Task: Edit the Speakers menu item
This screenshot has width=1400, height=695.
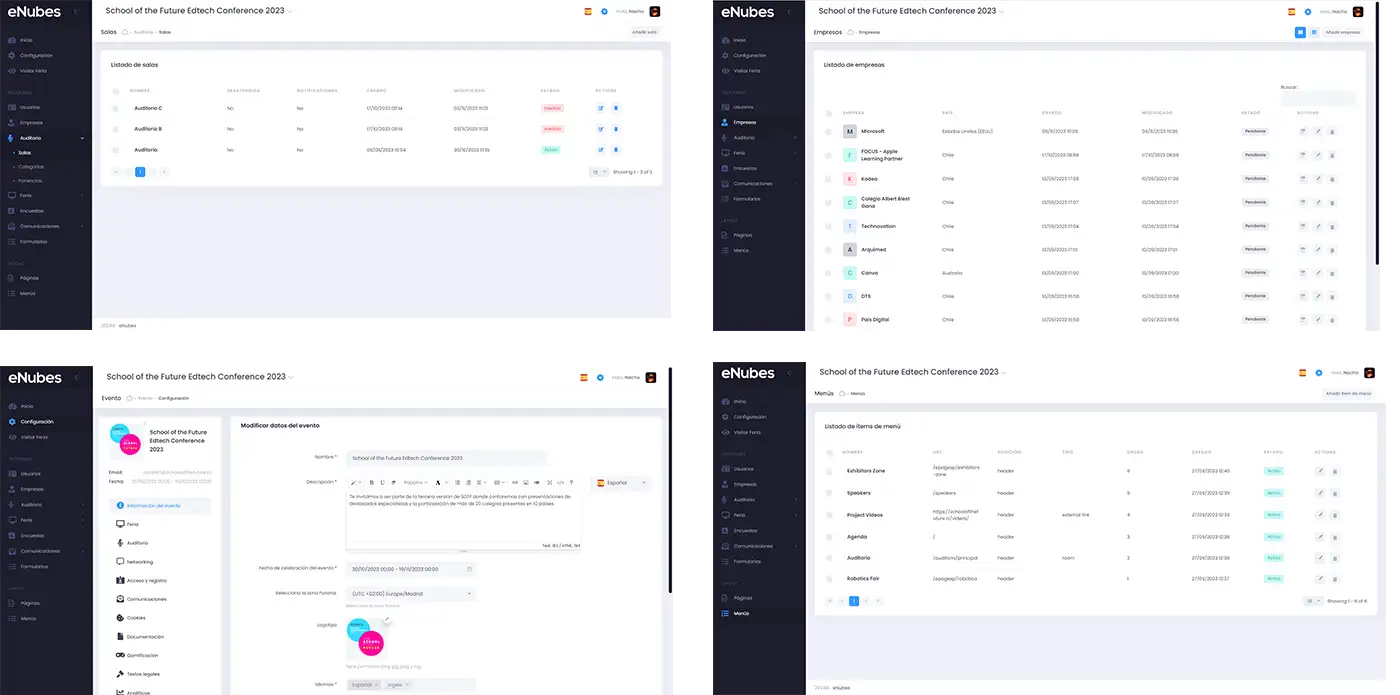Action: click(x=1320, y=493)
